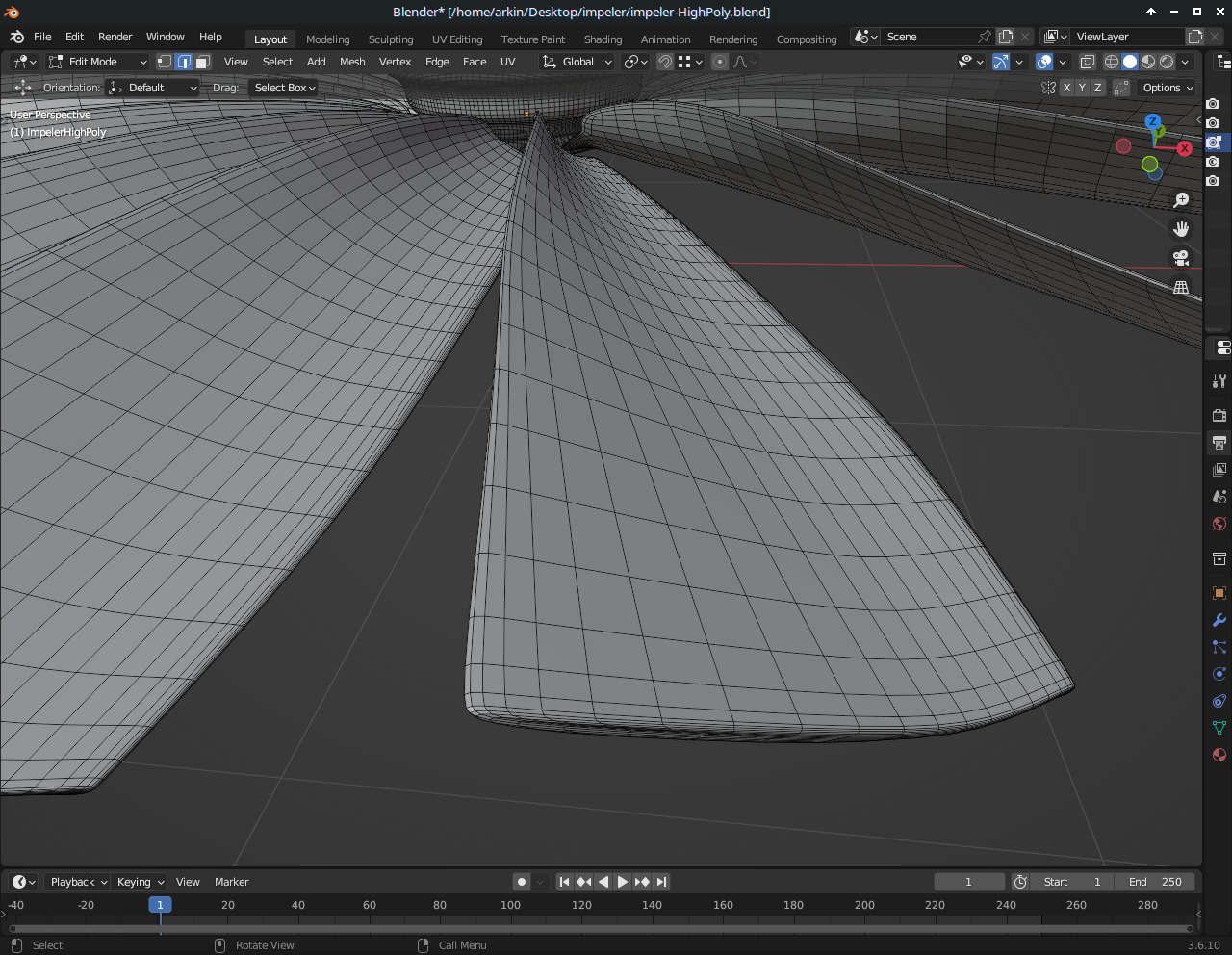Click the End frame field
Image resolution: width=1232 pixels, height=955 pixels.
point(1155,882)
